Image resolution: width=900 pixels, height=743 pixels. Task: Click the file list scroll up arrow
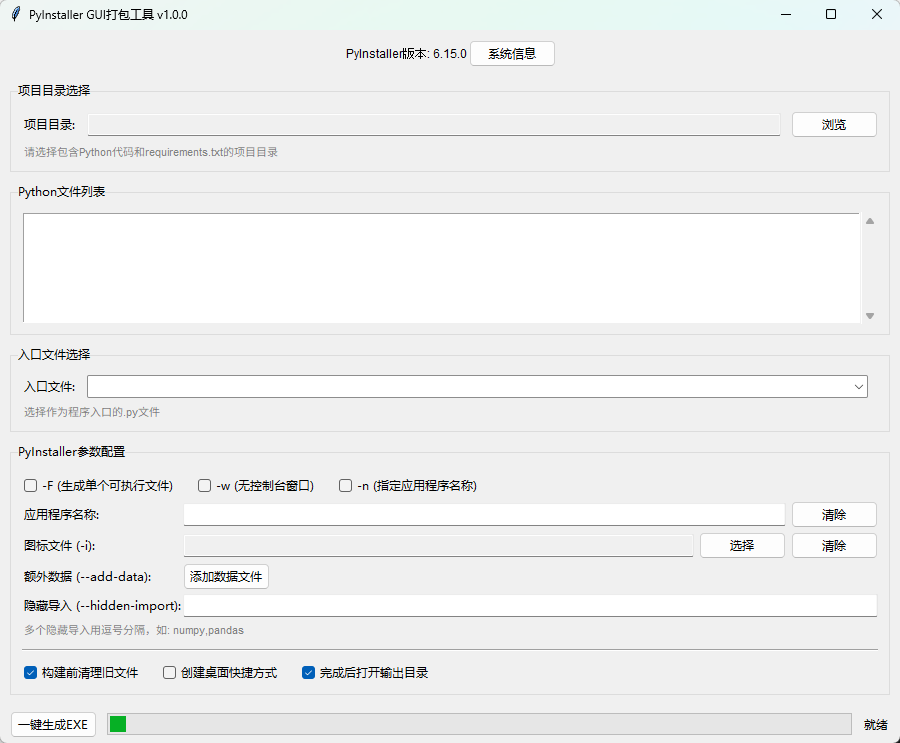pos(870,221)
